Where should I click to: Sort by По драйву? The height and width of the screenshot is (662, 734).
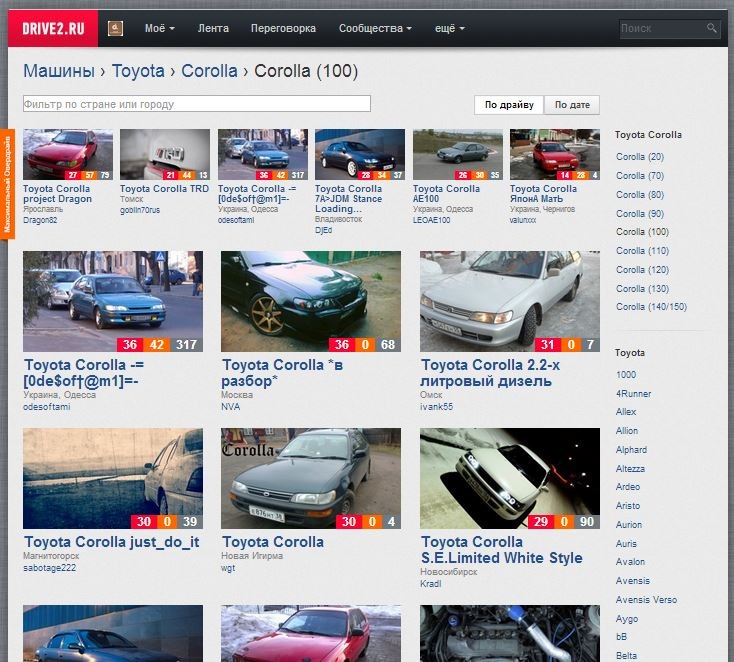509,105
